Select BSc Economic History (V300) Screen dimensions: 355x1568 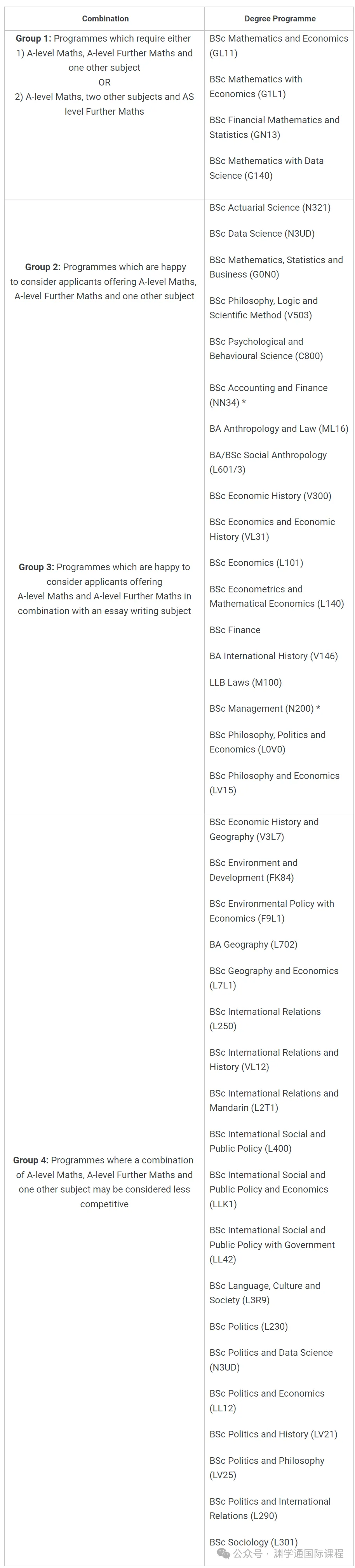270,496
